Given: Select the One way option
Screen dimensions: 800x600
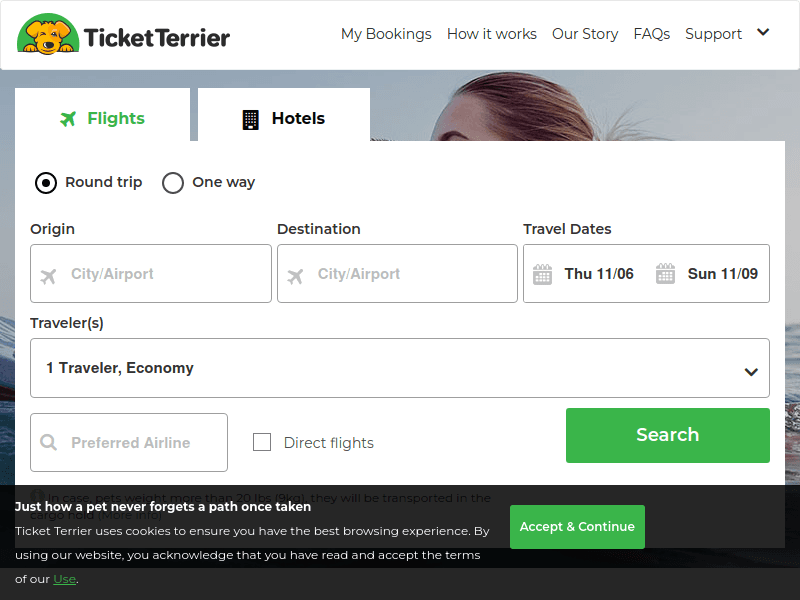Looking at the screenshot, I should point(172,183).
